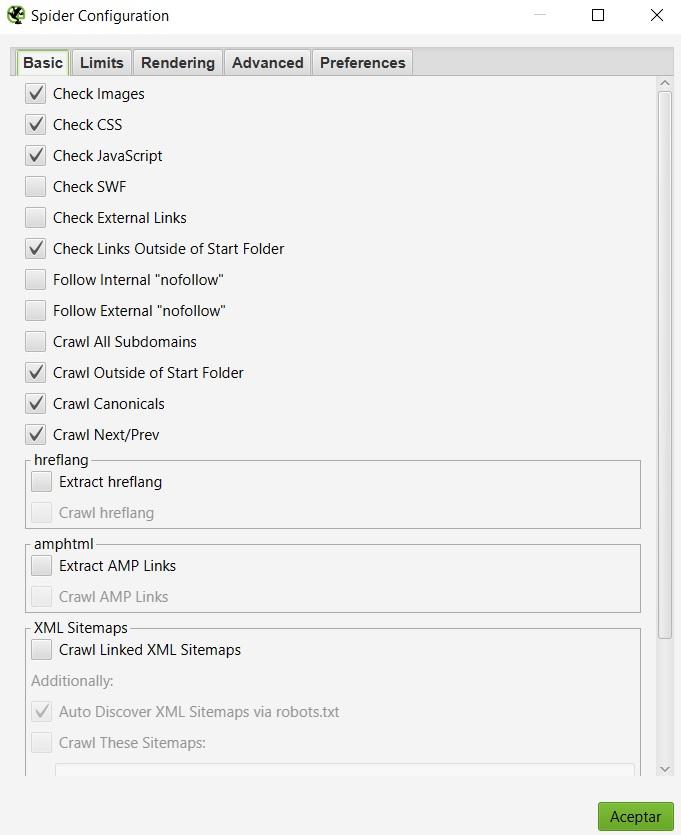This screenshot has height=835, width=681.
Task: Maximize the Spider Configuration window
Action: [598, 15]
